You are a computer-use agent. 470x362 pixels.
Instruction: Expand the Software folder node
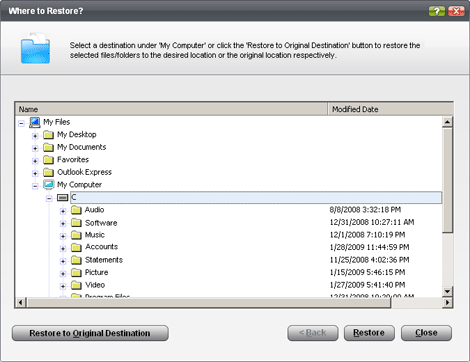pos(63,224)
